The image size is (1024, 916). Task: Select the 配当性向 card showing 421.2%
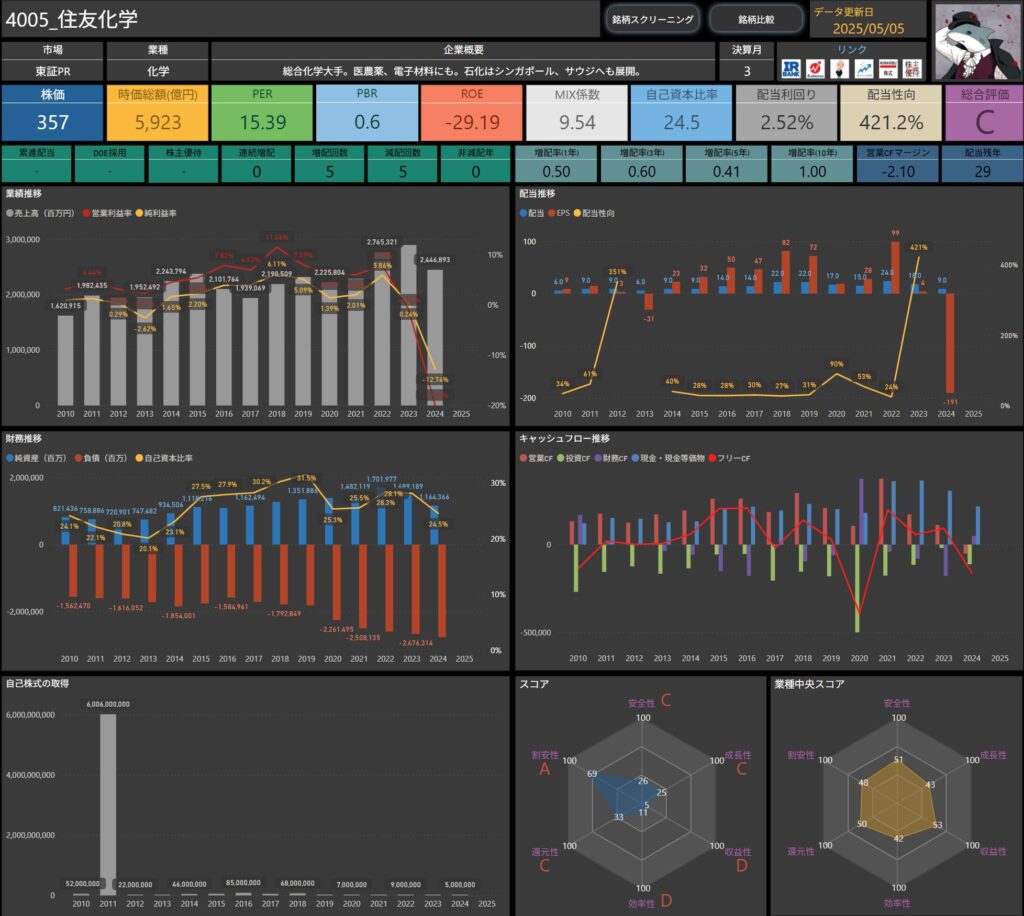(x=891, y=112)
